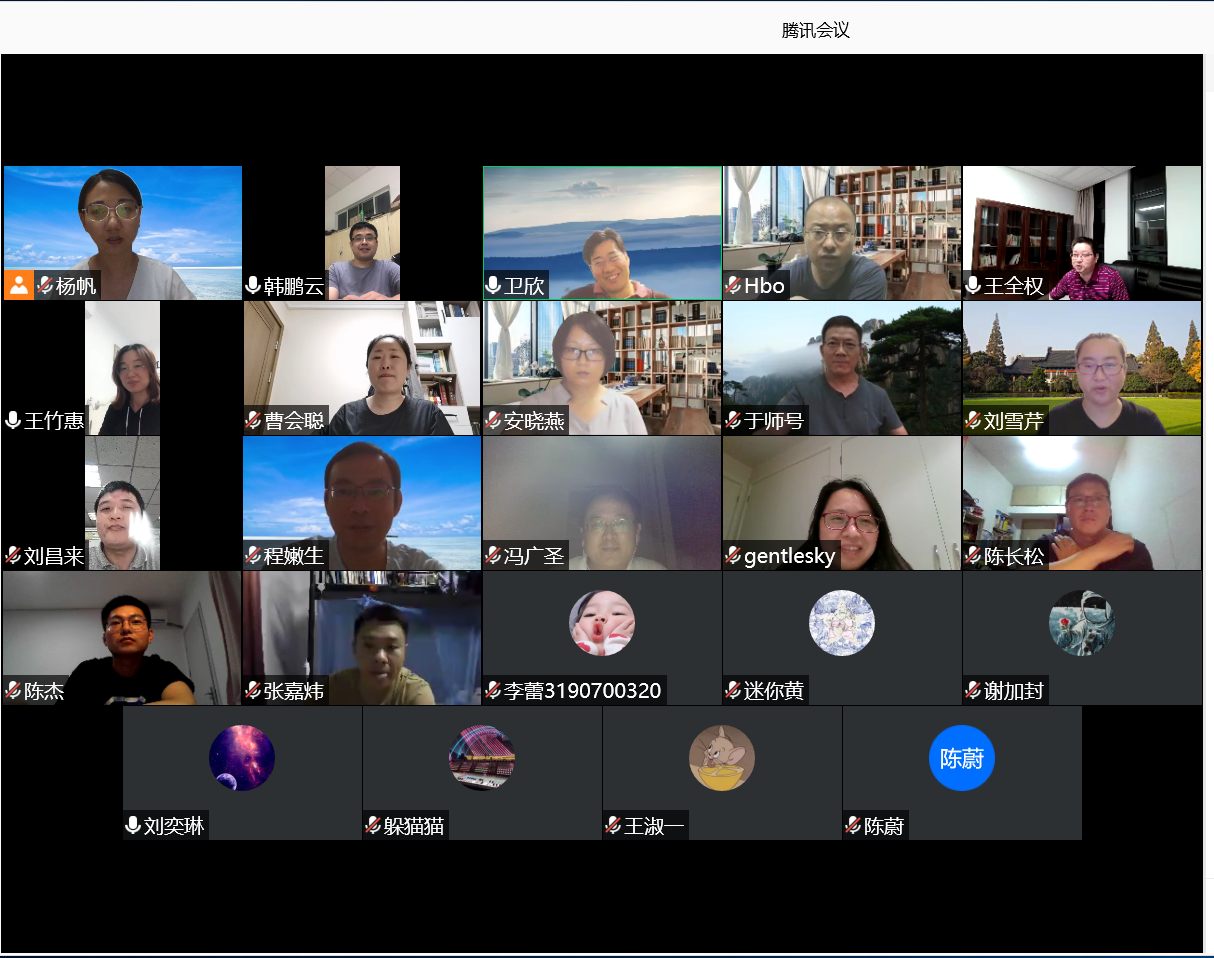Click the name label 谢加封
This screenshot has width=1214, height=958.
coord(1014,691)
